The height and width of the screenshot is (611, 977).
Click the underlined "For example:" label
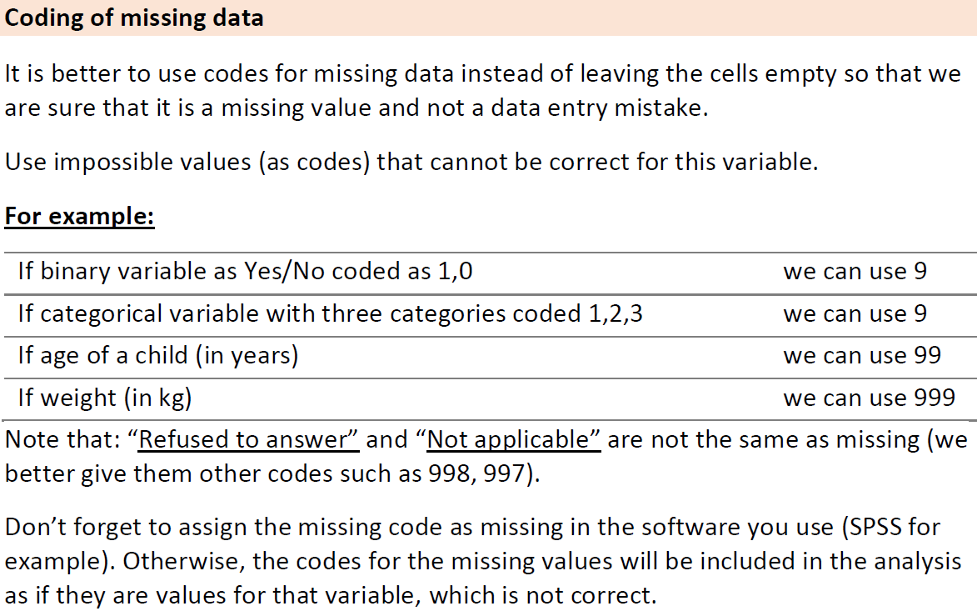point(79,216)
